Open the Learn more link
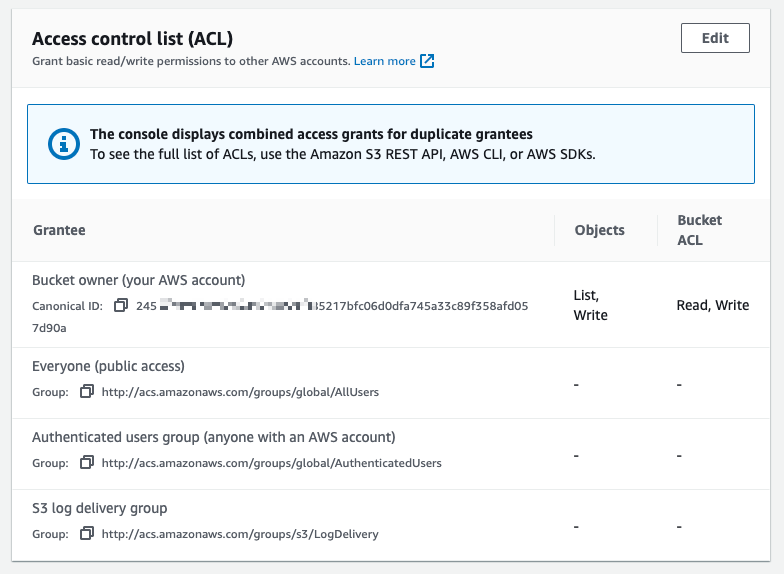 tap(384, 61)
